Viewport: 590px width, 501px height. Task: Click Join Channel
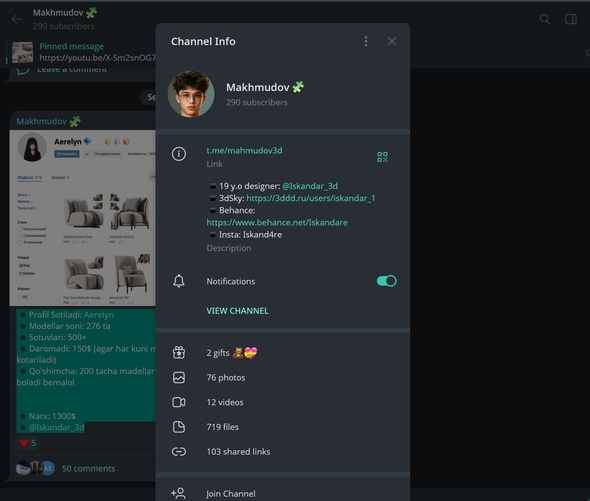coord(283,493)
